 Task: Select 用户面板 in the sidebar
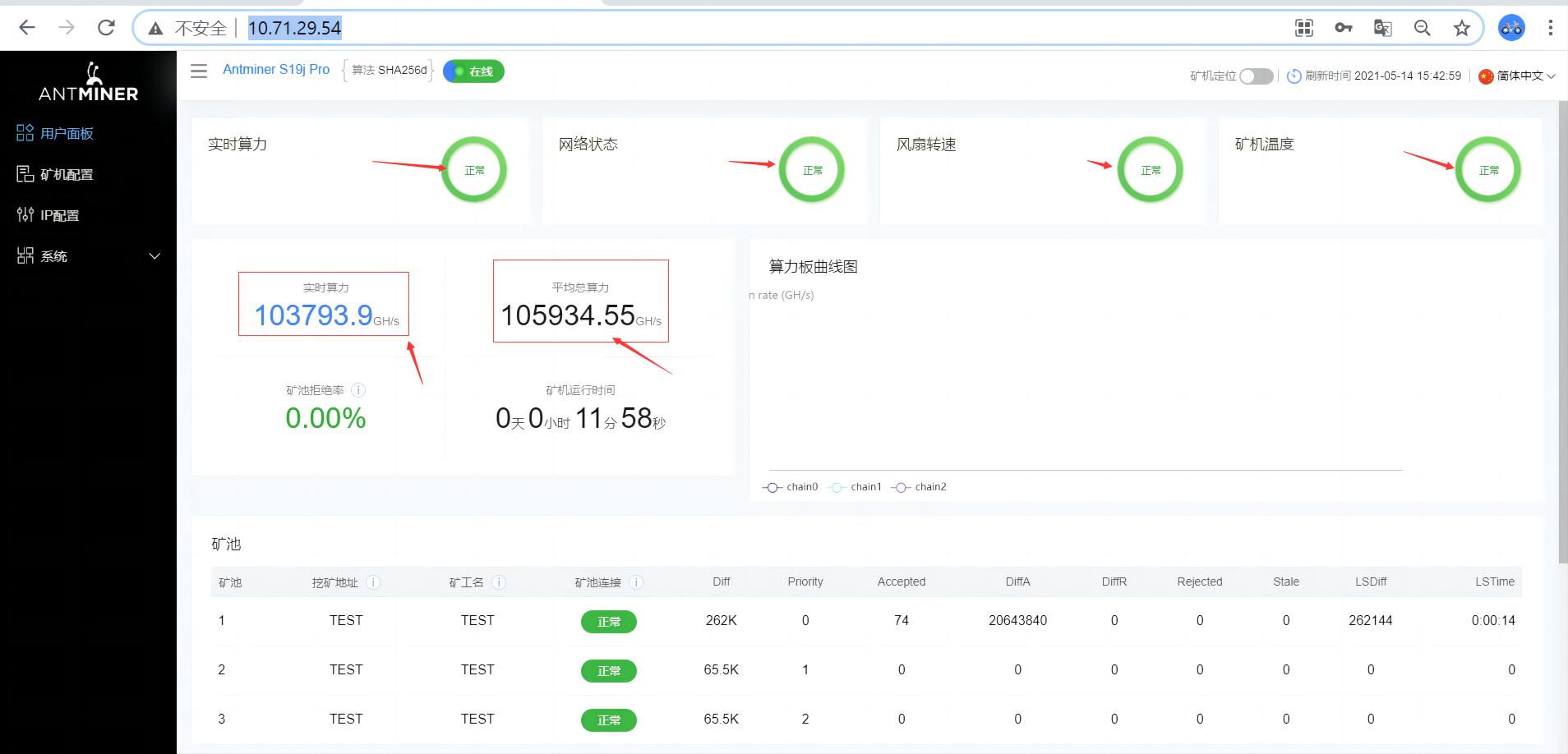[x=67, y=132]
